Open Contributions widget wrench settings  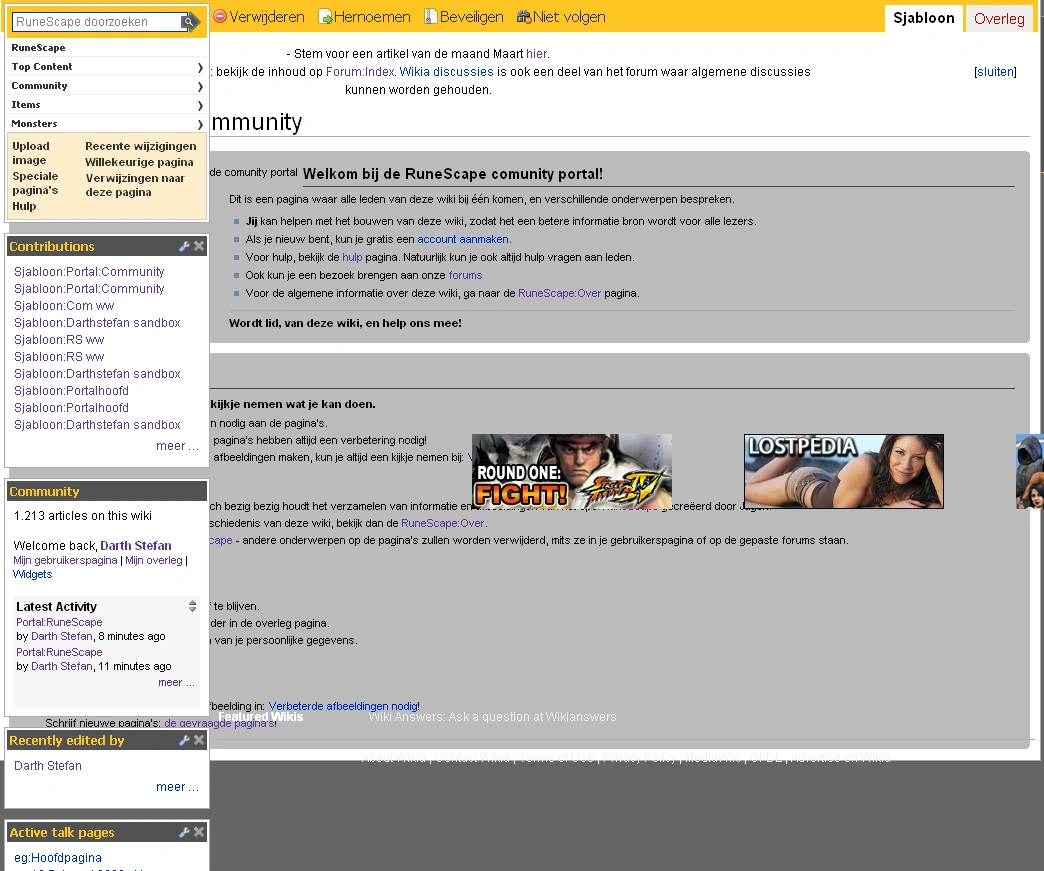tap(184, 246)
